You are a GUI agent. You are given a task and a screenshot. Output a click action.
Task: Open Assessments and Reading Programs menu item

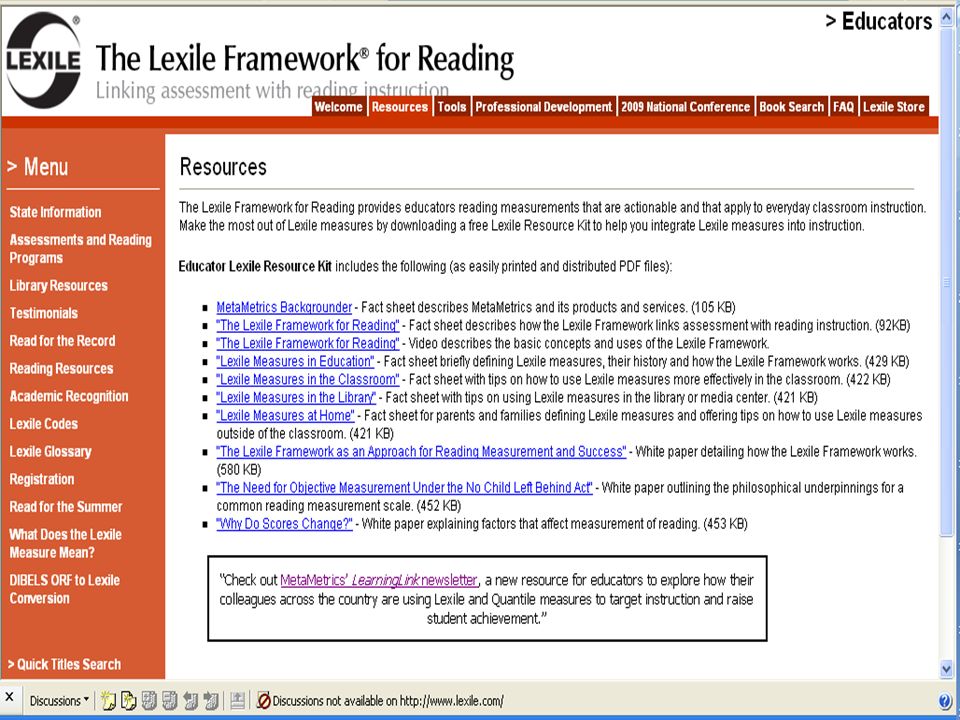(80, 249)
